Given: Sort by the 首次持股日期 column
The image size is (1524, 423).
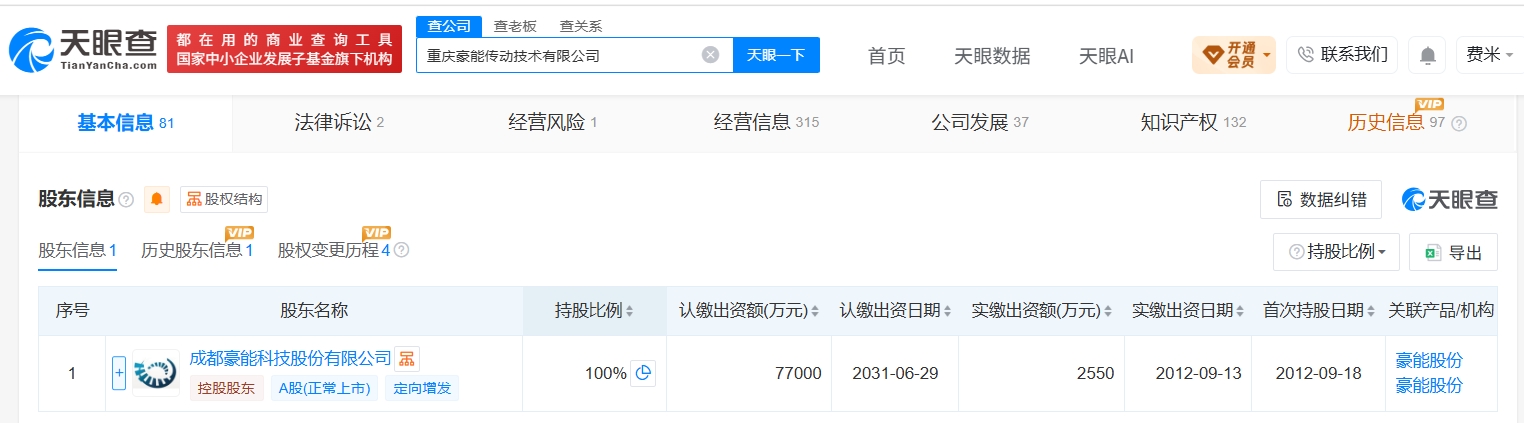Looking at the screenshot, I should coord(1312,311).
